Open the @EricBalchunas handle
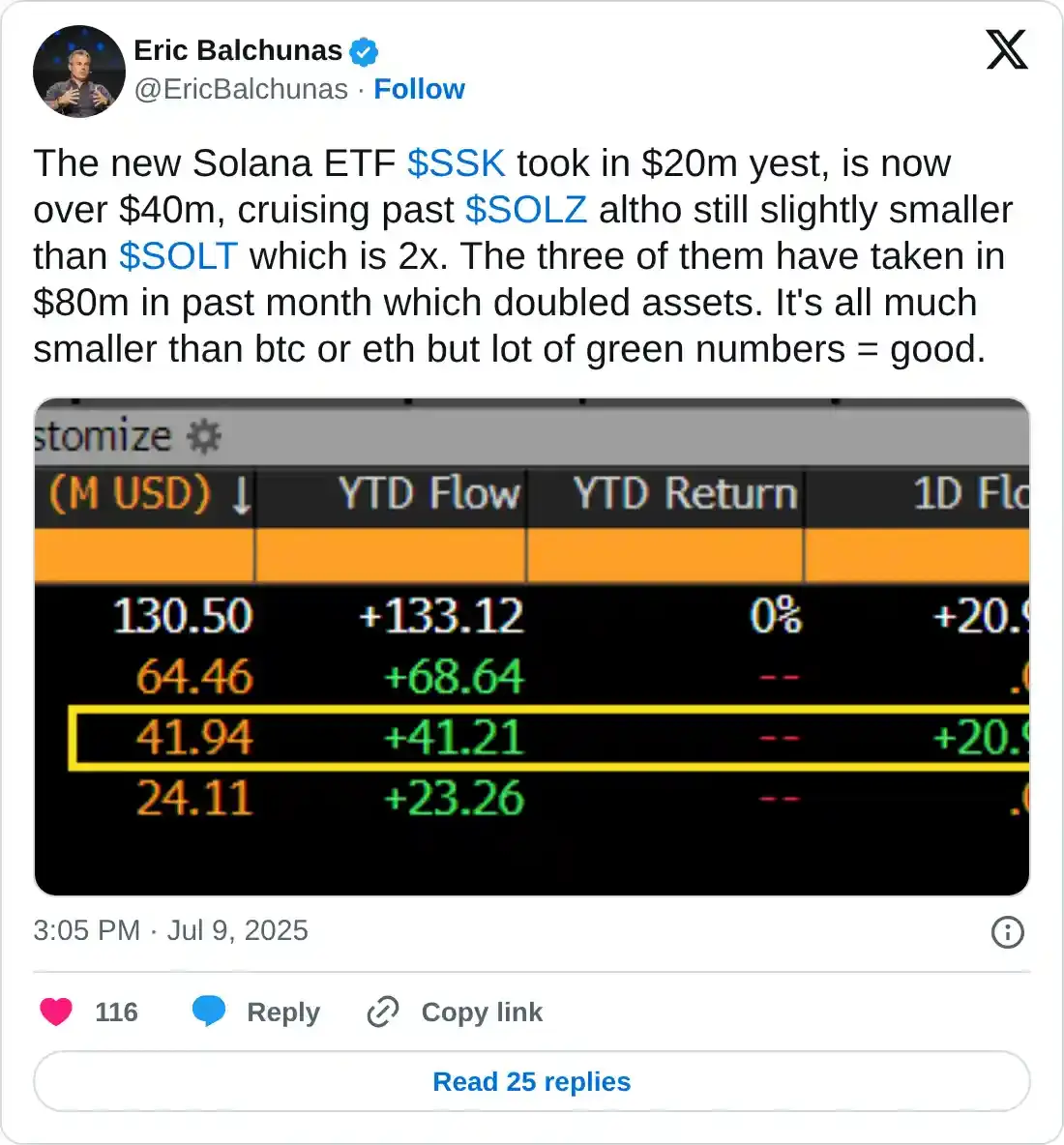 [241, 89]
